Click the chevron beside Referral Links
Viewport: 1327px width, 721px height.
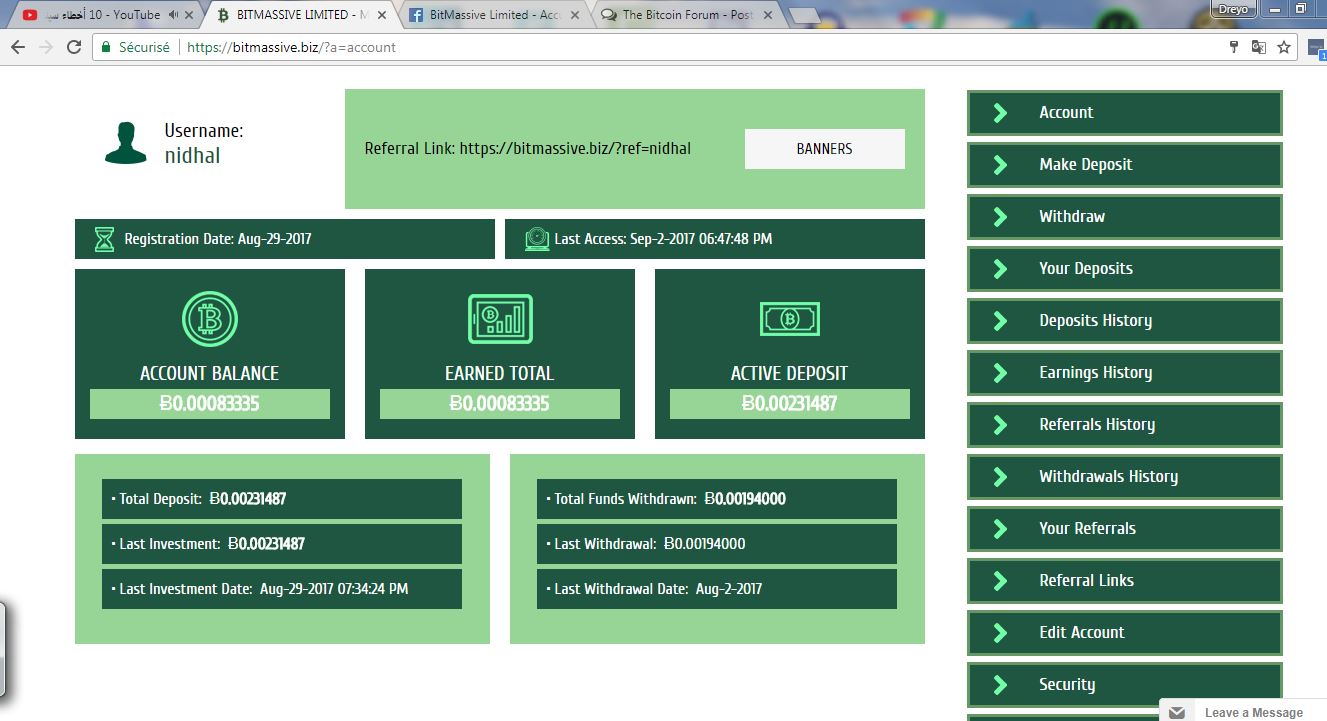pyautogui.click(x=1000, y=581)
